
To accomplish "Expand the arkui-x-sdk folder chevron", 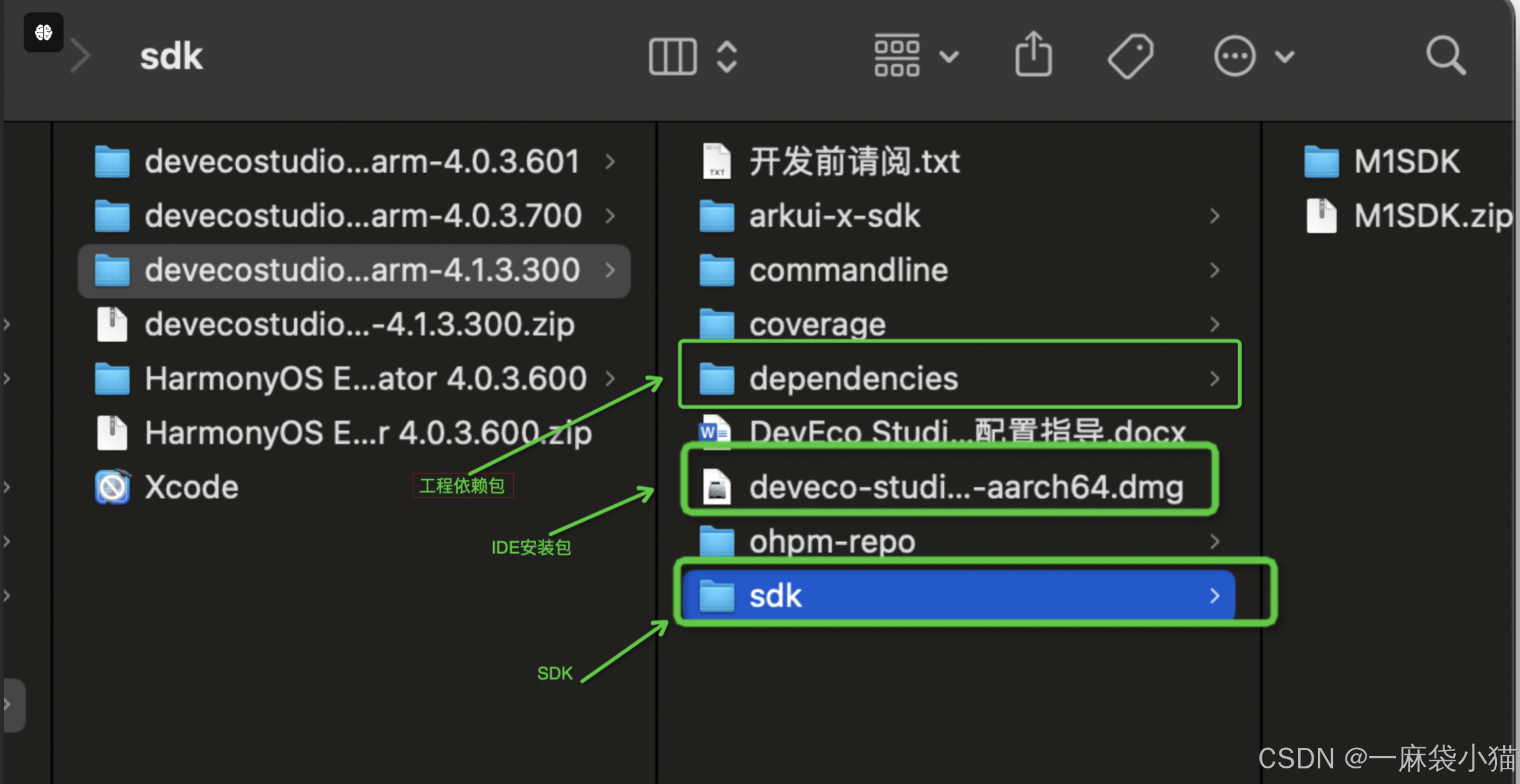I will tap(1214, 216).
